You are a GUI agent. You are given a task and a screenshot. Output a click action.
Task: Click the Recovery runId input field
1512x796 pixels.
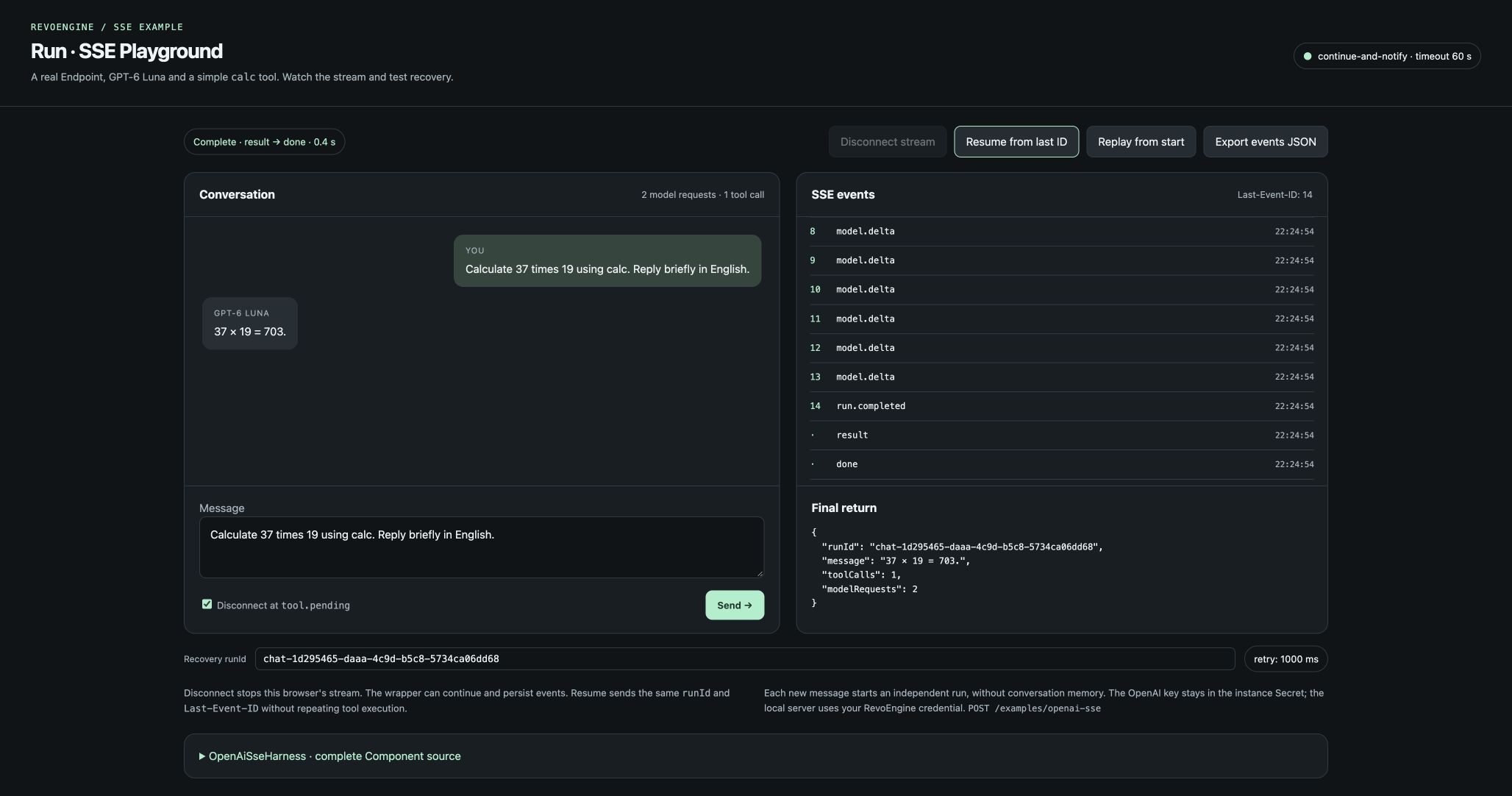tap(745, 659)
